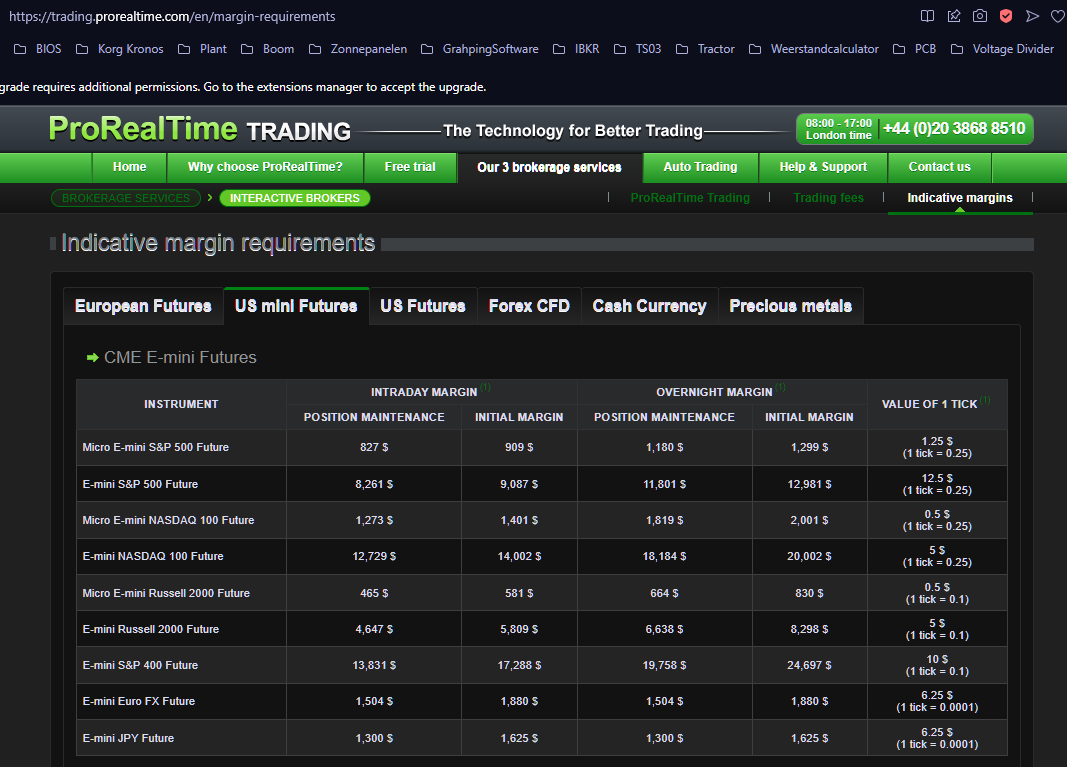The image size is (1067, 767).
Task: Open the BIOS bookmark folder
Action: point(38,49)
